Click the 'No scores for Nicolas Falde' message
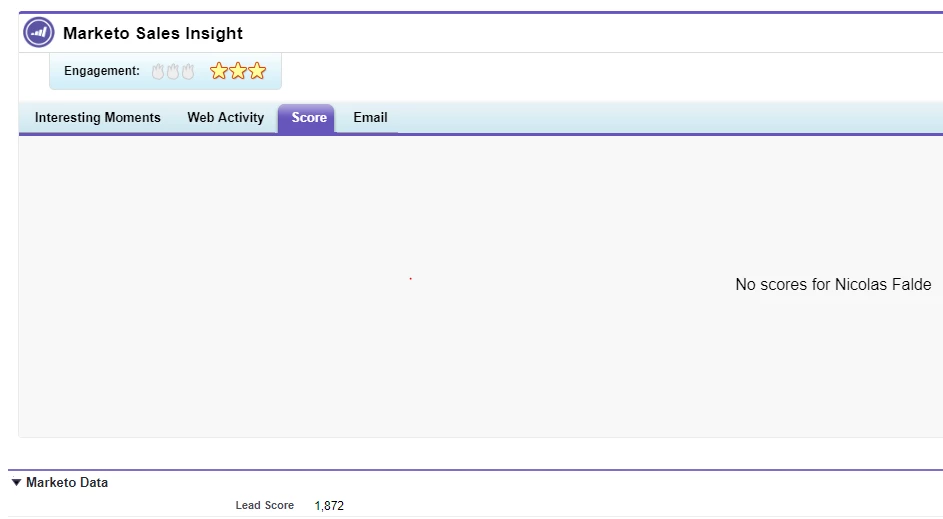The image size is (943, 519). (x=833, y=284)
